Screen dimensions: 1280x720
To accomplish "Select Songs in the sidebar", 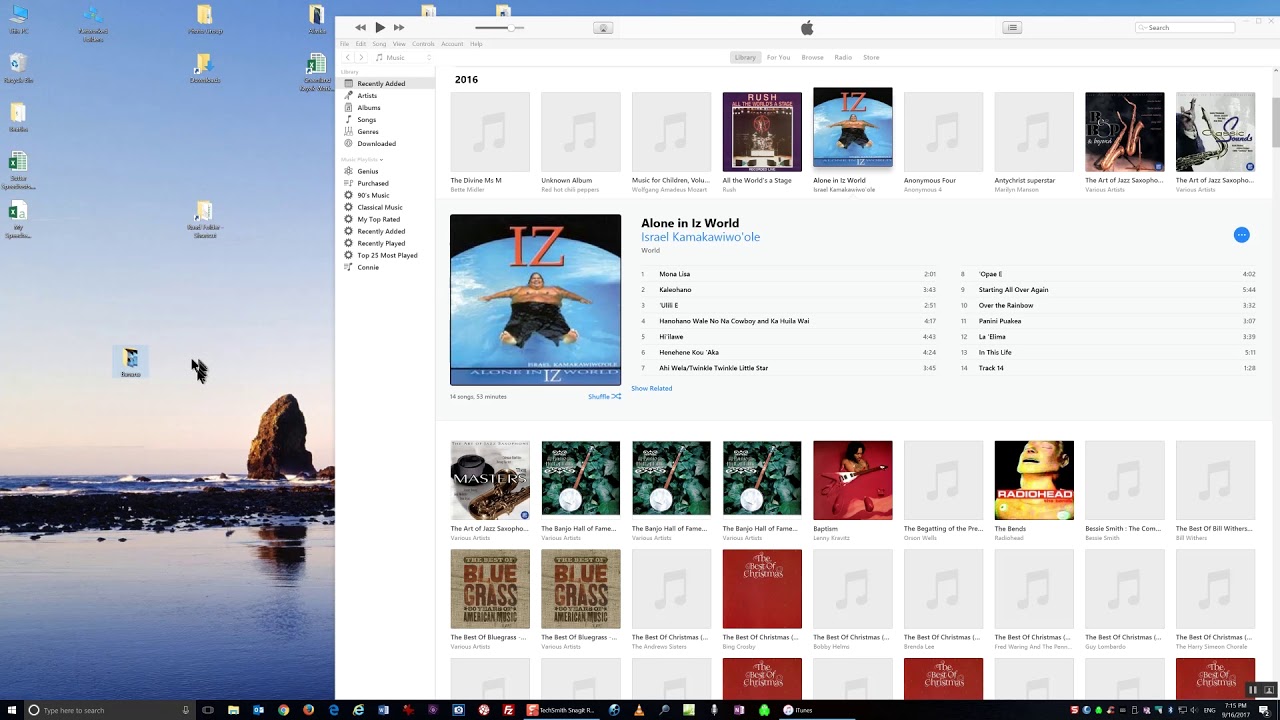I will click(x=385, y=120).
